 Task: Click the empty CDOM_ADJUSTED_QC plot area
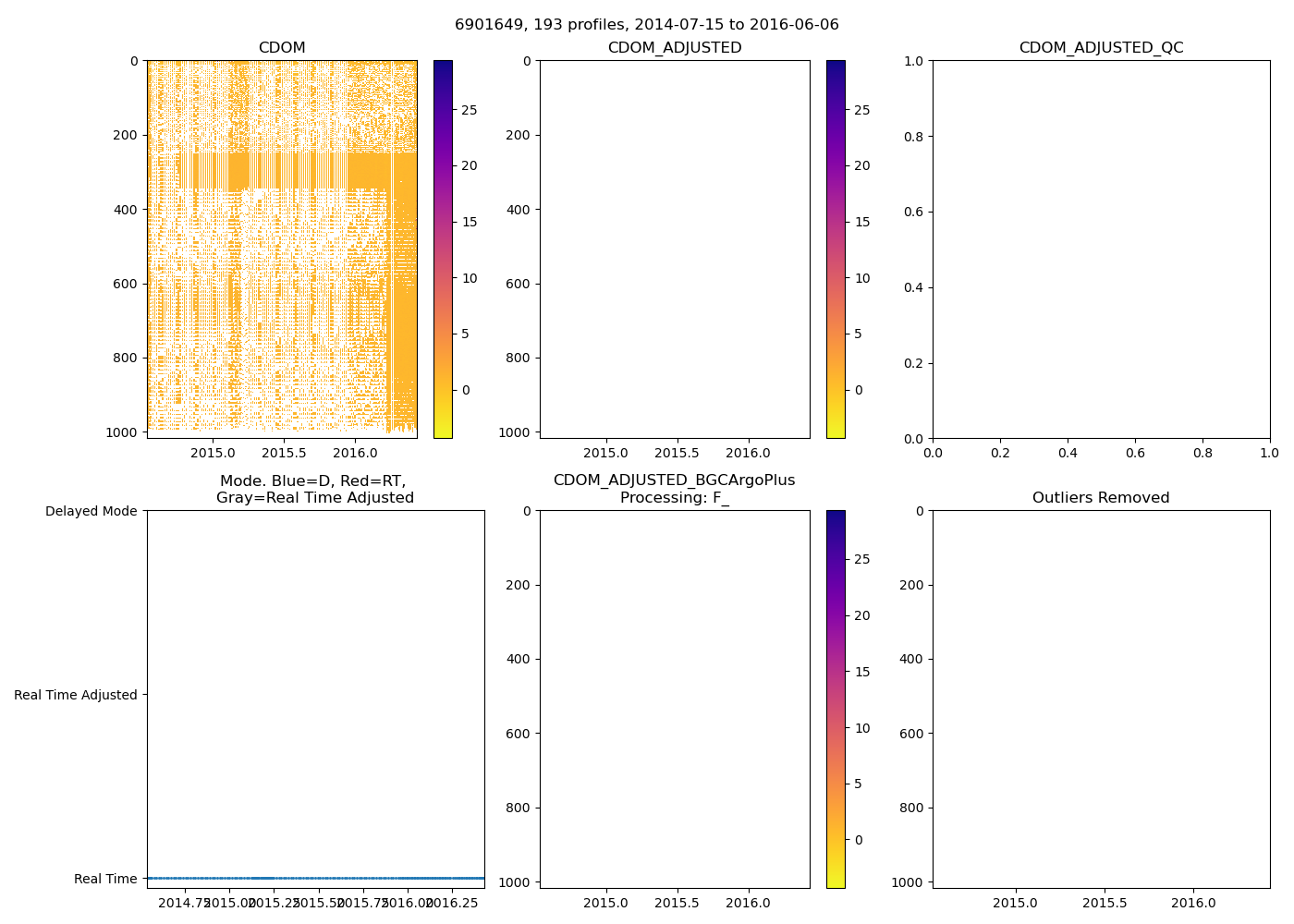coord(1101,249)
